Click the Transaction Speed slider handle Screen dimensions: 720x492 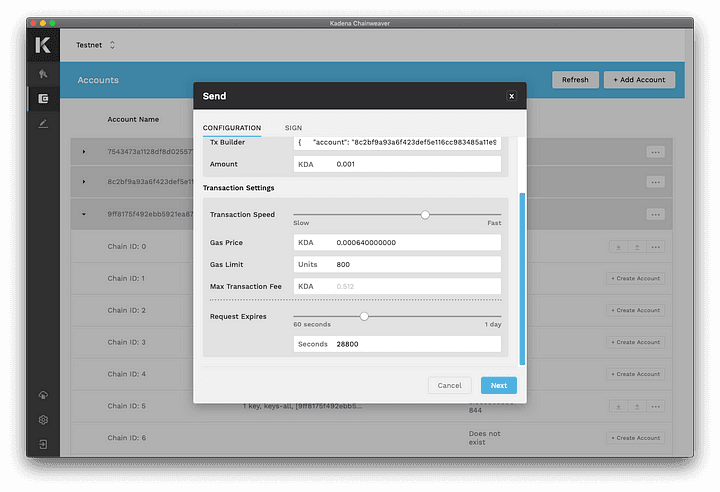pyautogui.click(x=425, y=215)
